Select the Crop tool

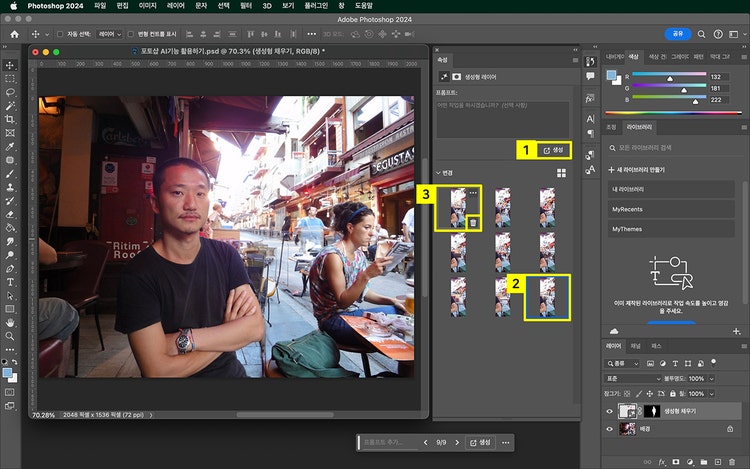10,119
